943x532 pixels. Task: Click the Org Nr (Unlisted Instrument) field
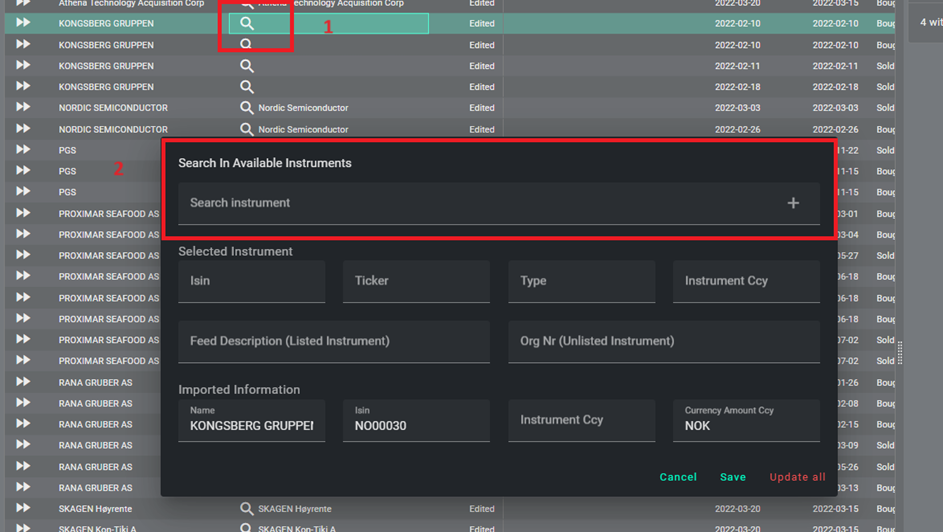(x=663, y=342)
